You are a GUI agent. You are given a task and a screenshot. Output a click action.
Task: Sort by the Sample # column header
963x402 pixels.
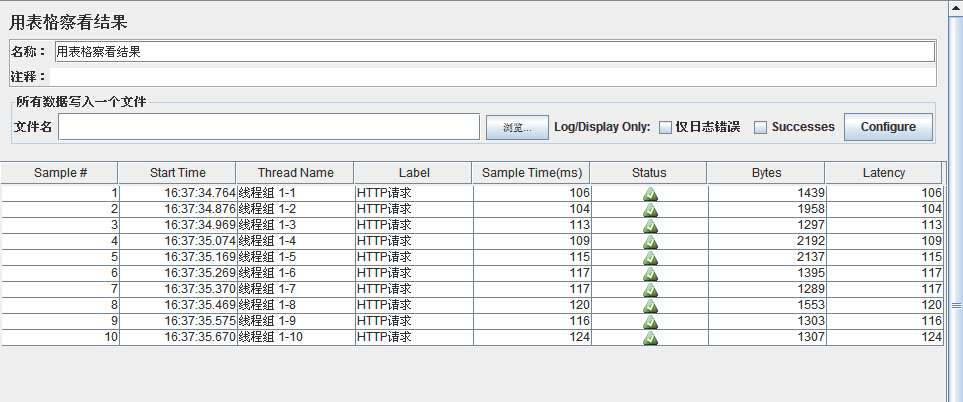[x=60, y=172]
